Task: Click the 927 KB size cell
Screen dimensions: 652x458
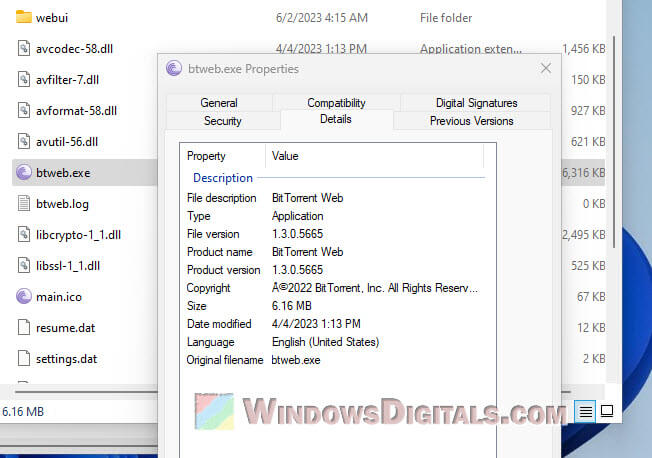Action: (x=588, y=111)
